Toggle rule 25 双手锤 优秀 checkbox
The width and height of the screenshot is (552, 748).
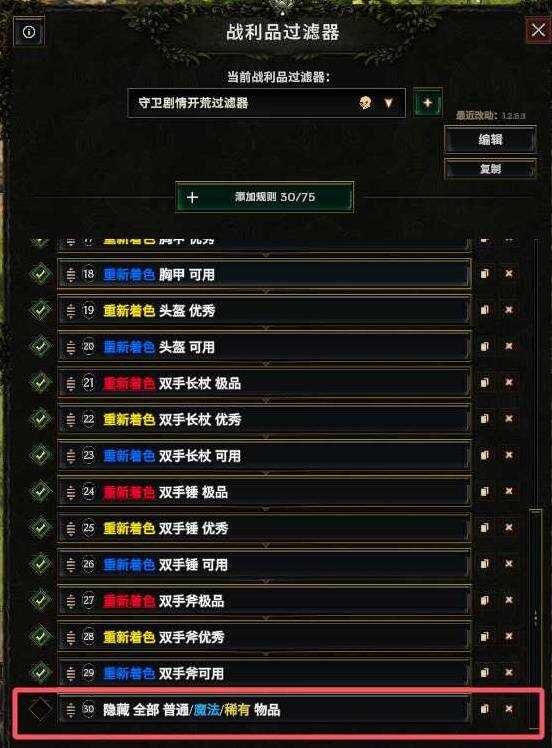[x=41, y=528]
